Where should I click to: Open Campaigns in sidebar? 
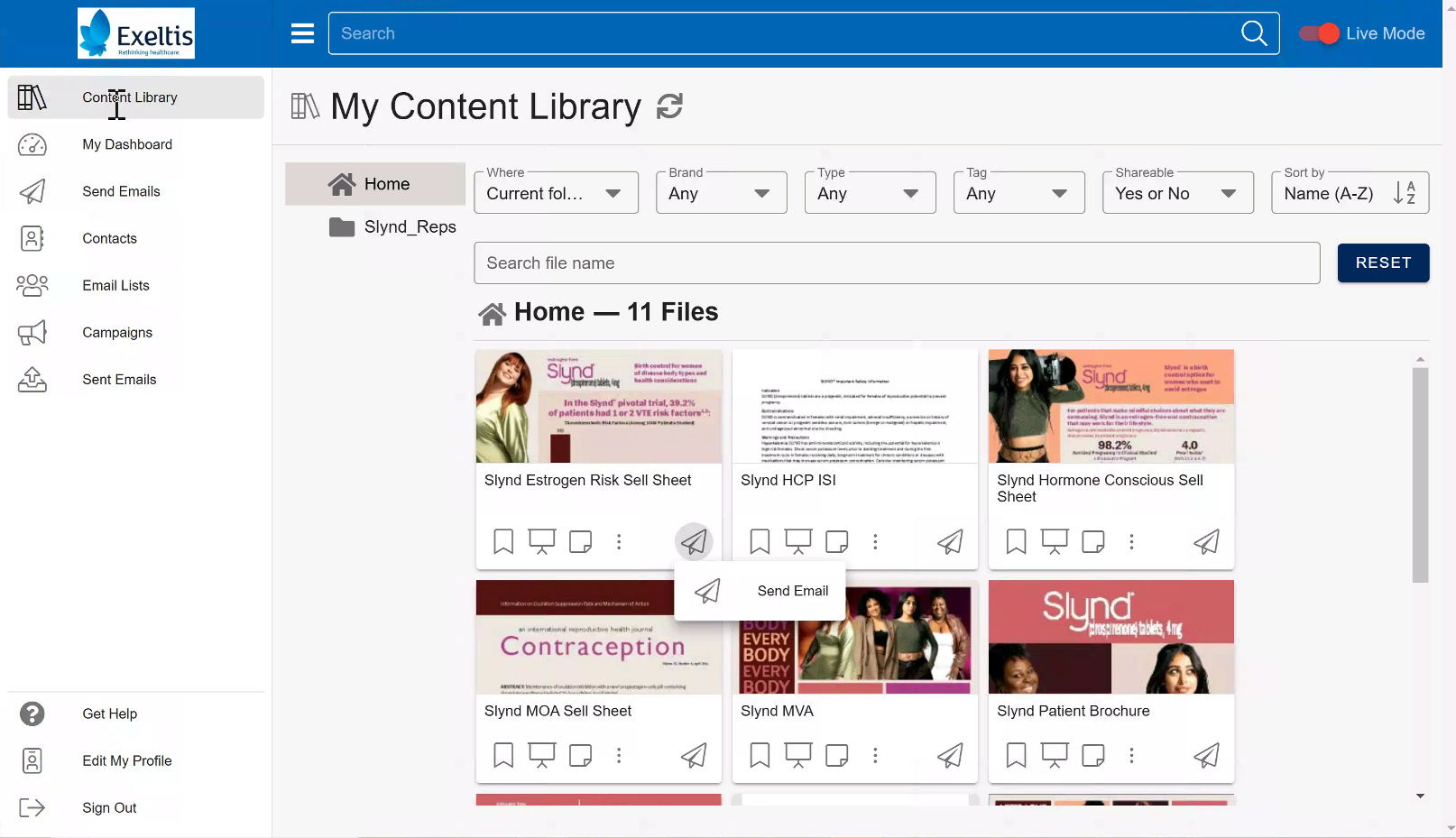pyautogui.click(x=136, y=332)
